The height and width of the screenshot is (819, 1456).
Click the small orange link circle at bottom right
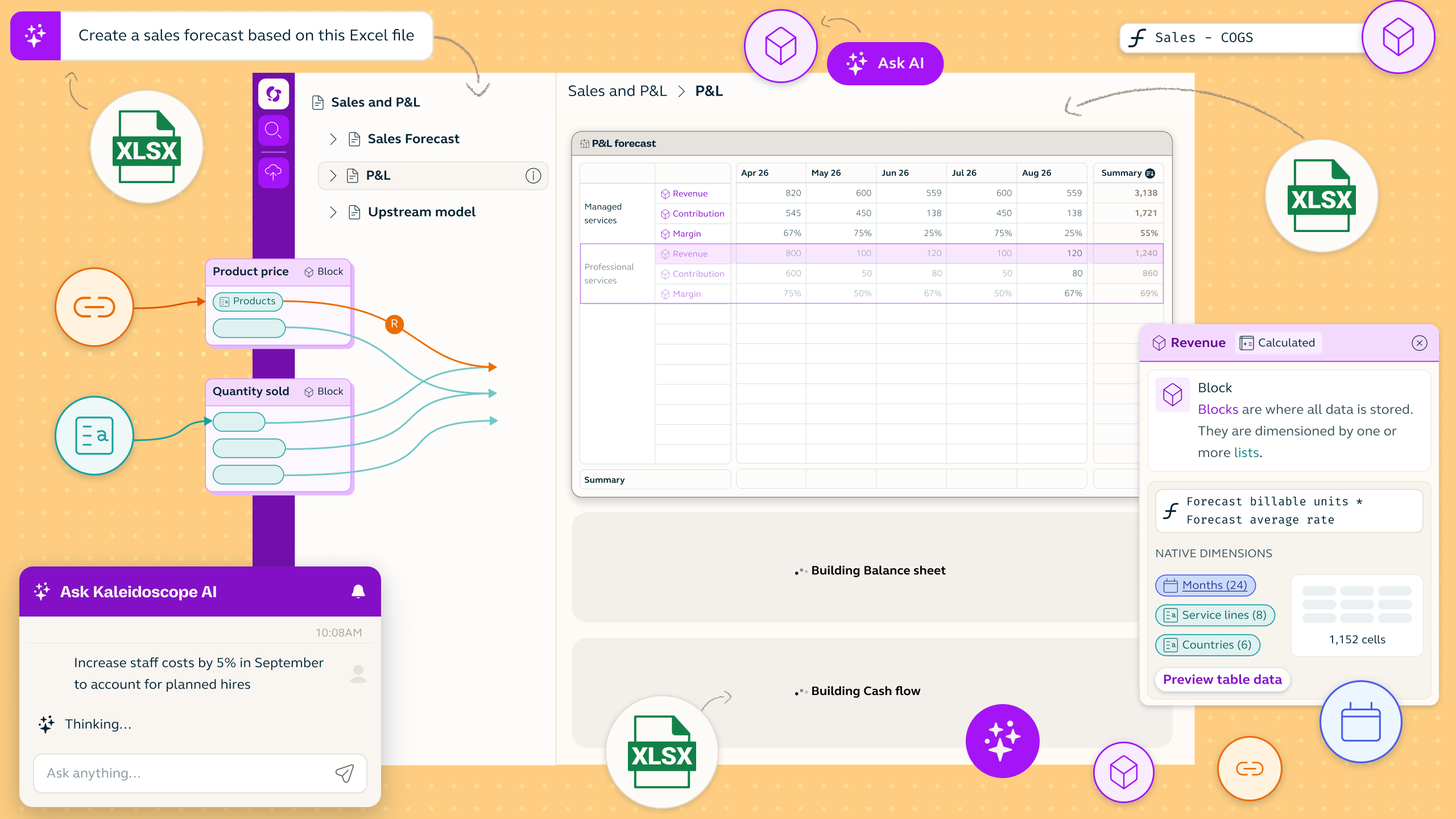pyautogui.click(x=1250, y=768)
